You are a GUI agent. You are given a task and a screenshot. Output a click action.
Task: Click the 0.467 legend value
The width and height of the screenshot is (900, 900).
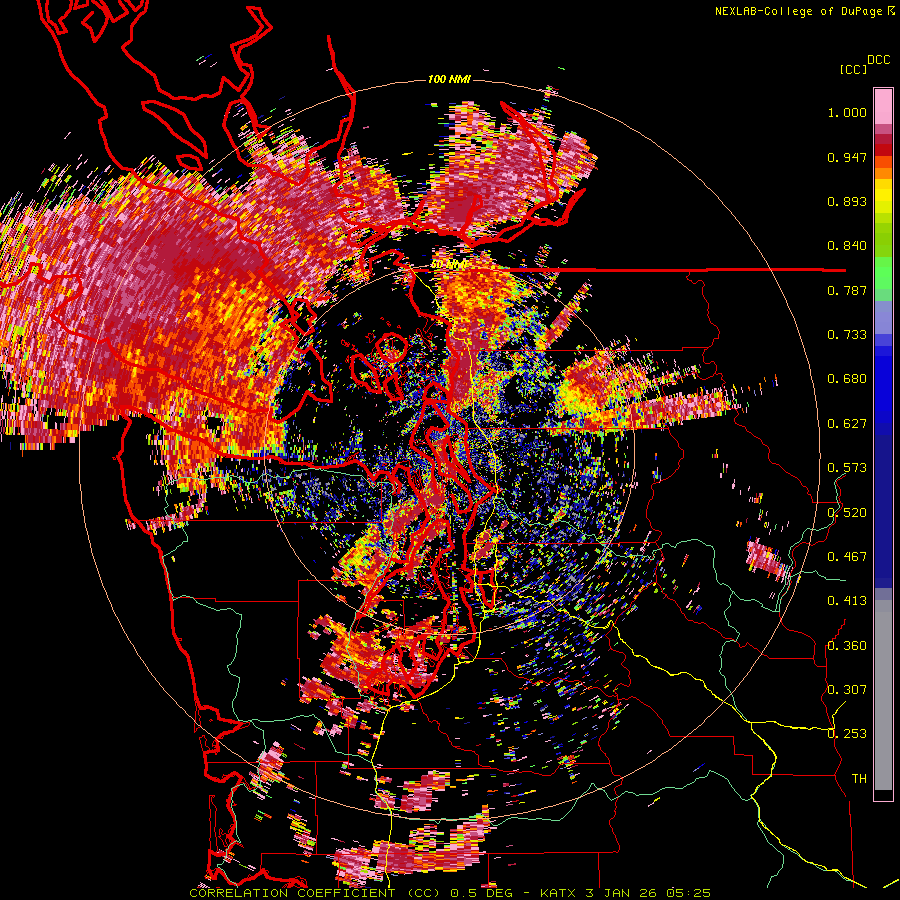point(847,556)
